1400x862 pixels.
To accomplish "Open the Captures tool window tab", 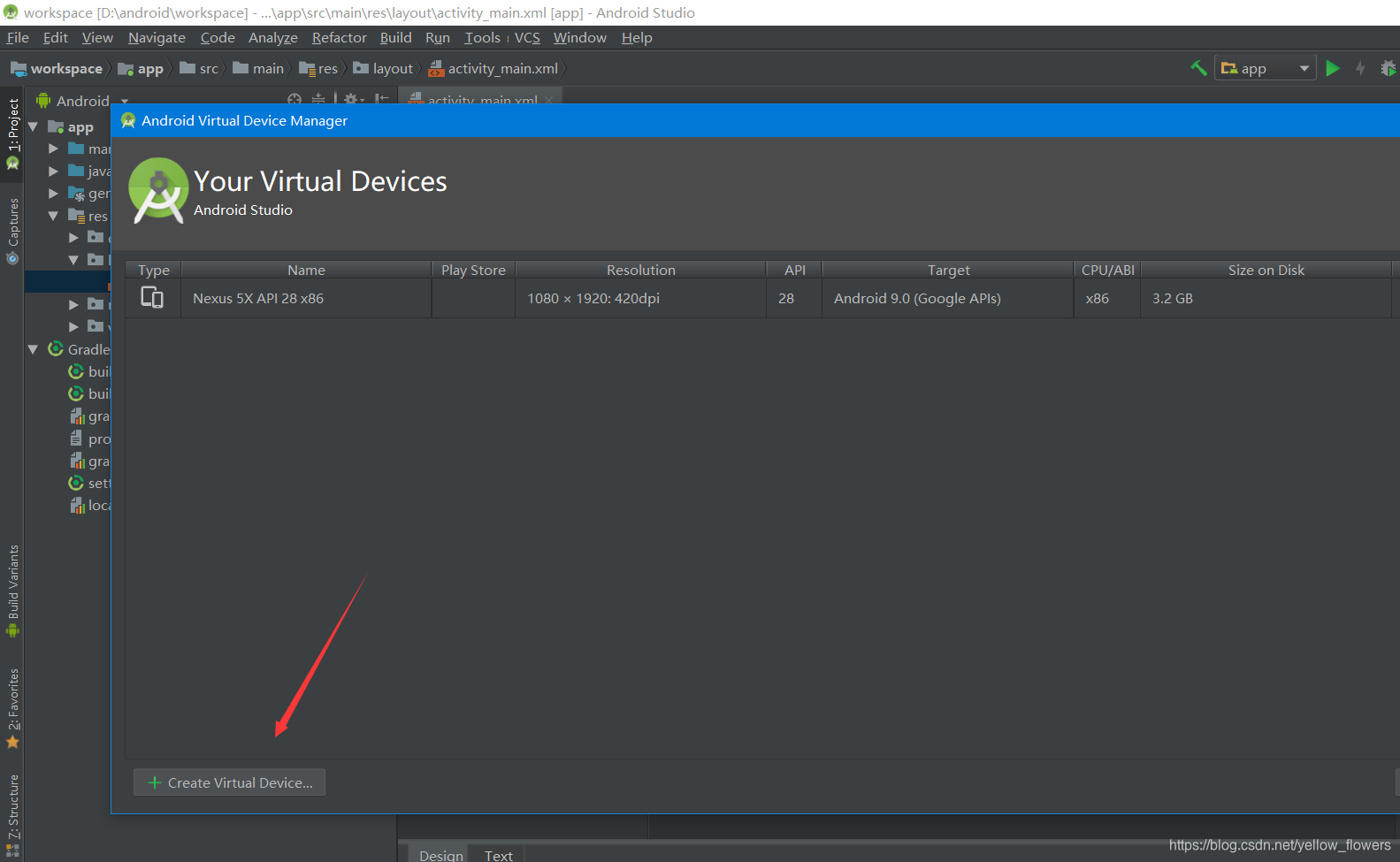I will click(12, 231).
